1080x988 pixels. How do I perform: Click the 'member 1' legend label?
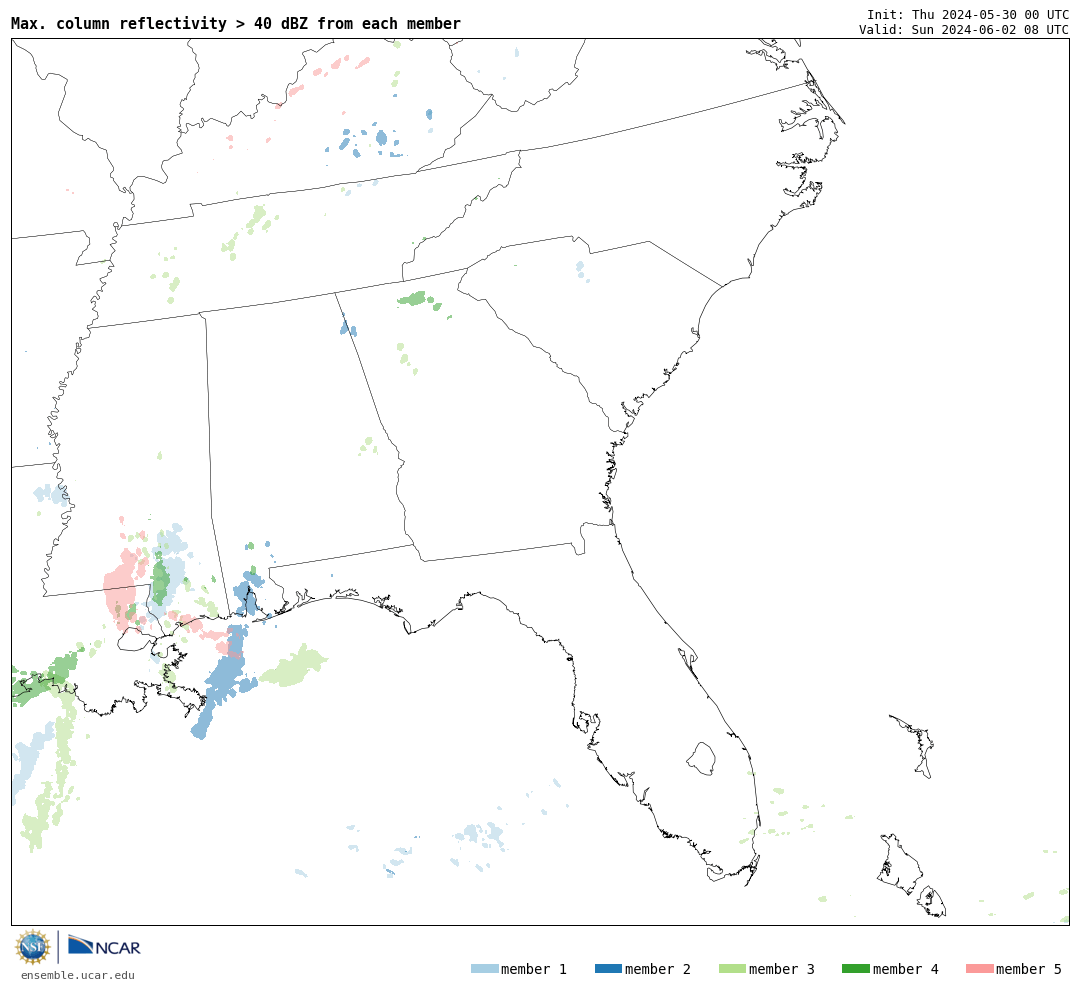coord(534,969)
